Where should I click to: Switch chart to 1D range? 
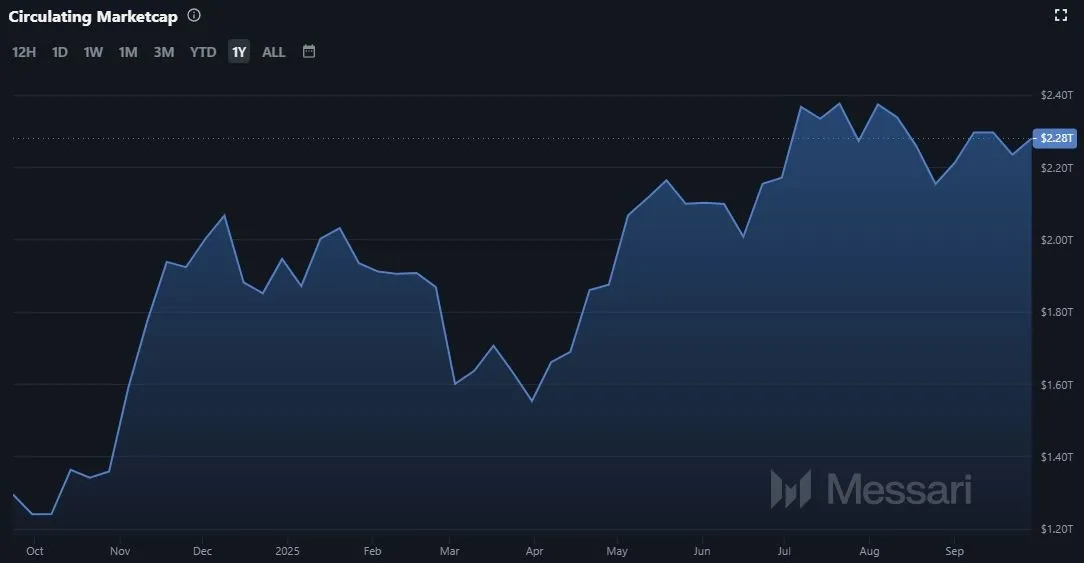[60, 52]
